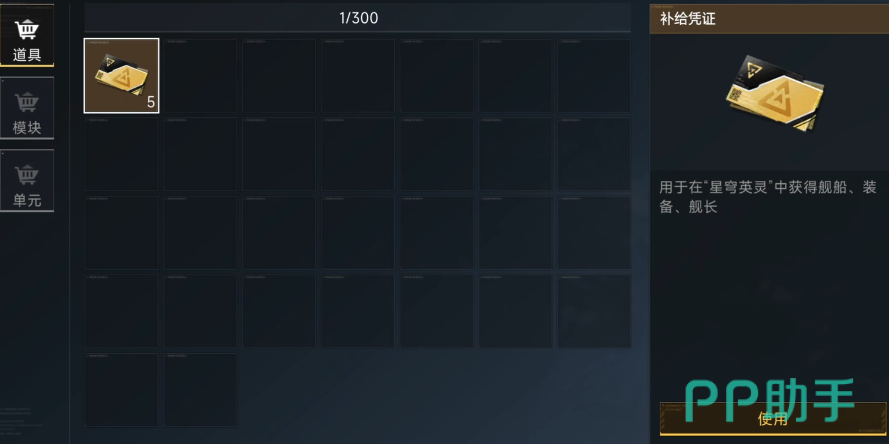889x444 pixels.
Task: Select the first empty slot in the bottom row
Action: pos(121,390)
